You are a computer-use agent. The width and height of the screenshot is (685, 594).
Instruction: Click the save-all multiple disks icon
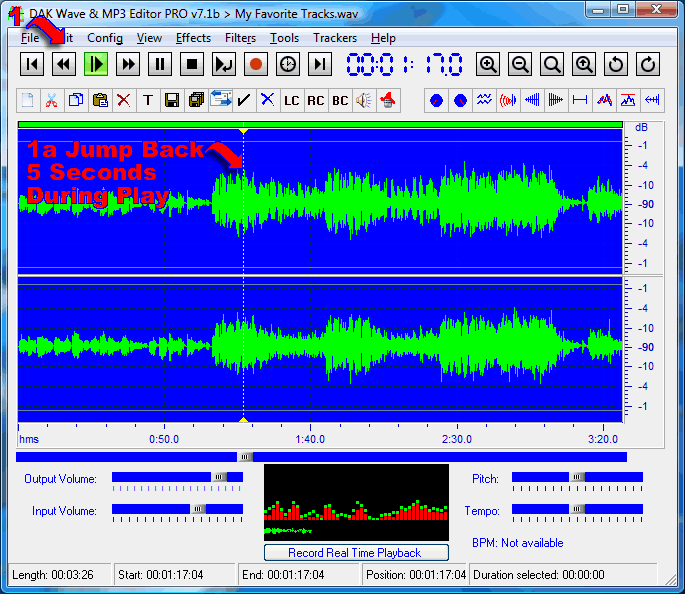196,100
